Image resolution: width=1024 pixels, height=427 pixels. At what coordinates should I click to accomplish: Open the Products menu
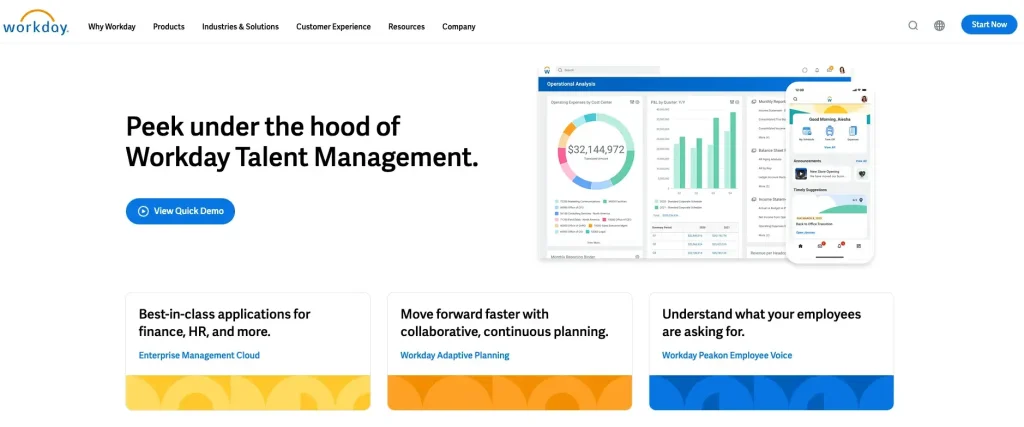point(168,27)
